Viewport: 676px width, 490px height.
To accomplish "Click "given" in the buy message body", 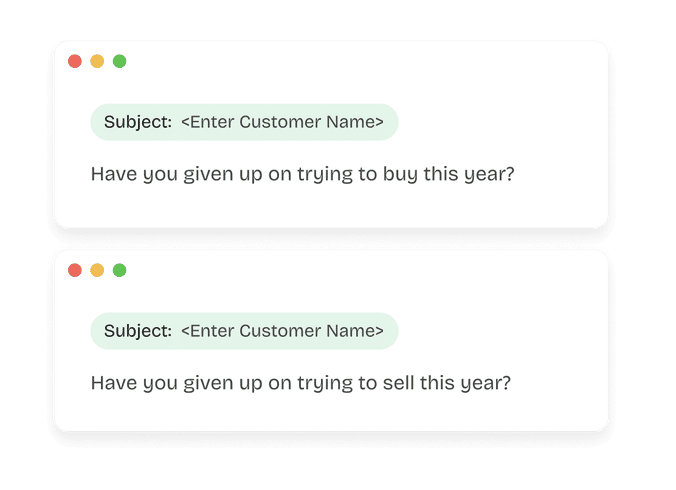I will [199, 174].
